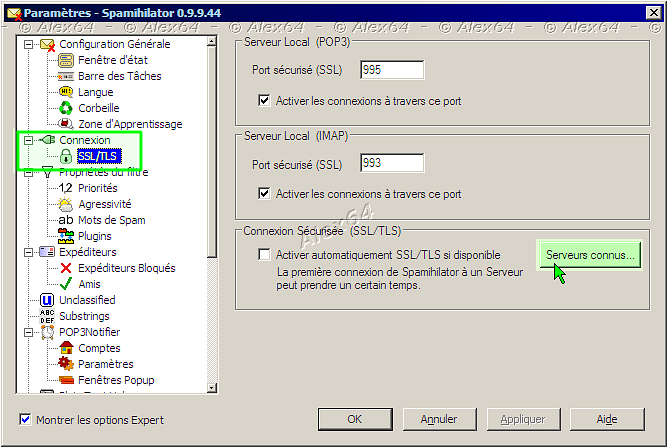Open Serveurs connus dialog
Screen dimensions: 667x447
[x=590, y=255]
